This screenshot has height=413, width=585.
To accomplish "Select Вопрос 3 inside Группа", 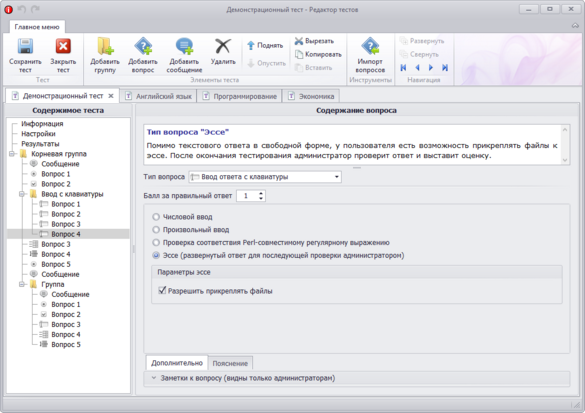I will point(66,325).
